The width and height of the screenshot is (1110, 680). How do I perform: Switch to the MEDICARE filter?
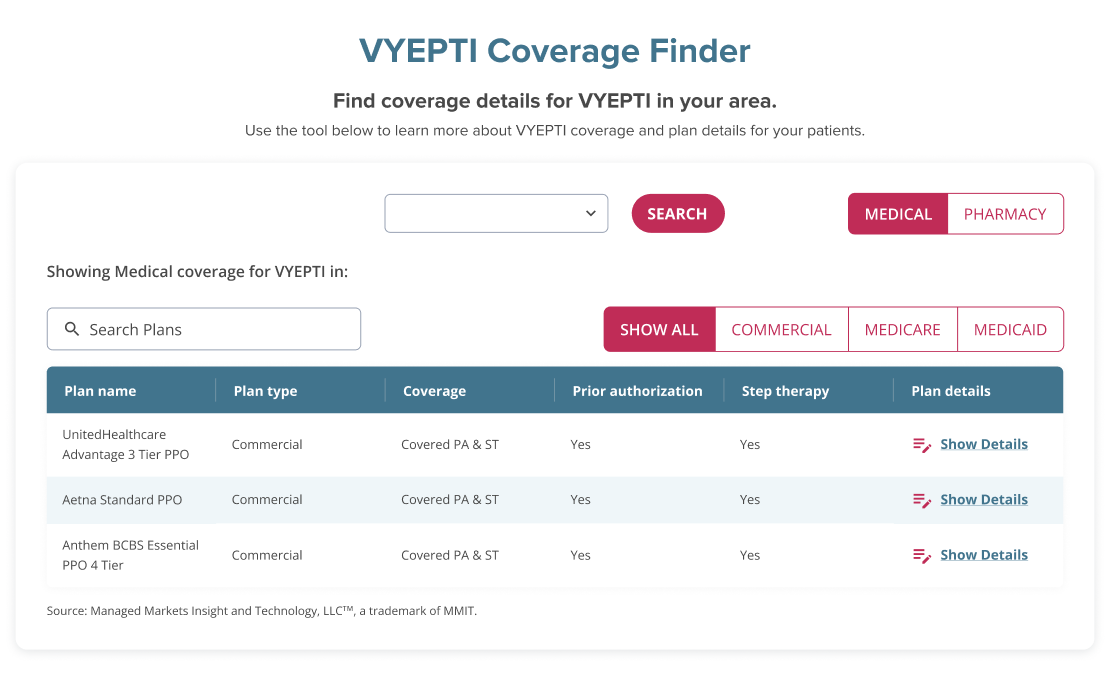pyautogui.click(x=902, y=329)
